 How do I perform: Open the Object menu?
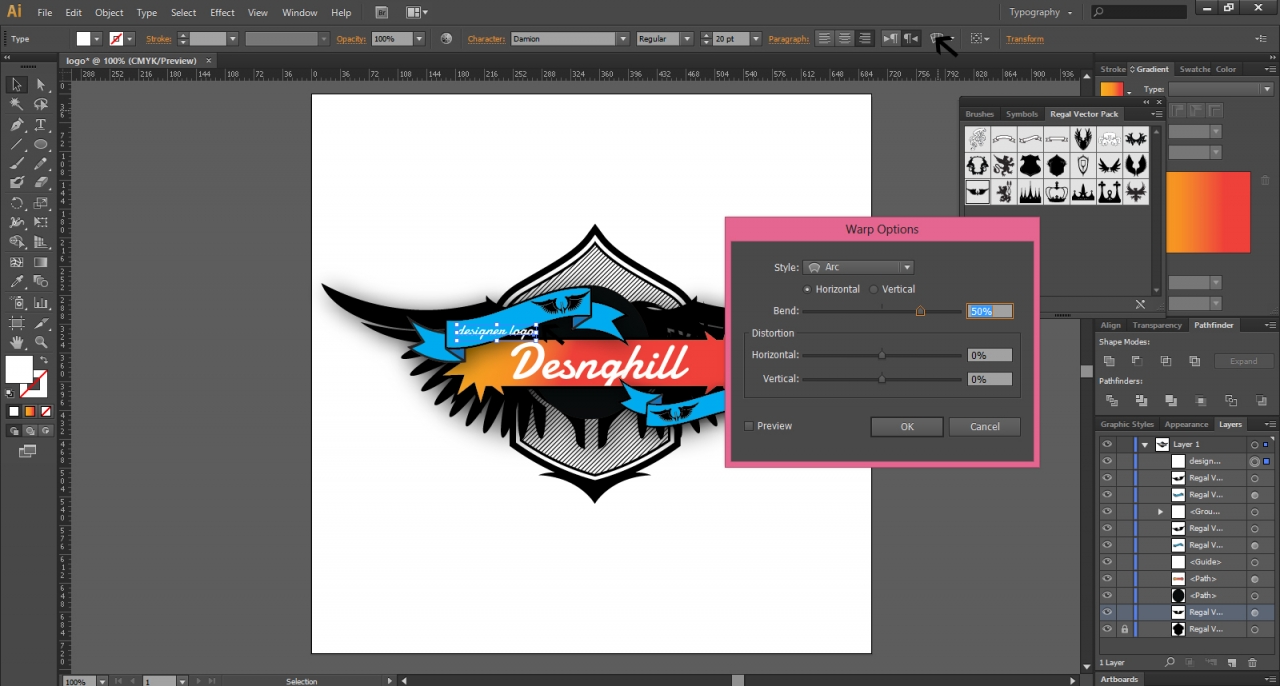[x=109, y=13]
